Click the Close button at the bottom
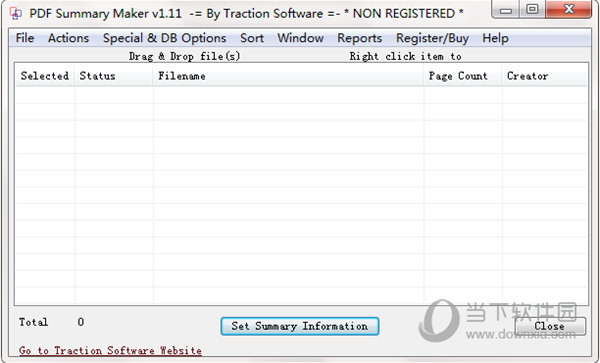 coord(549,326)
